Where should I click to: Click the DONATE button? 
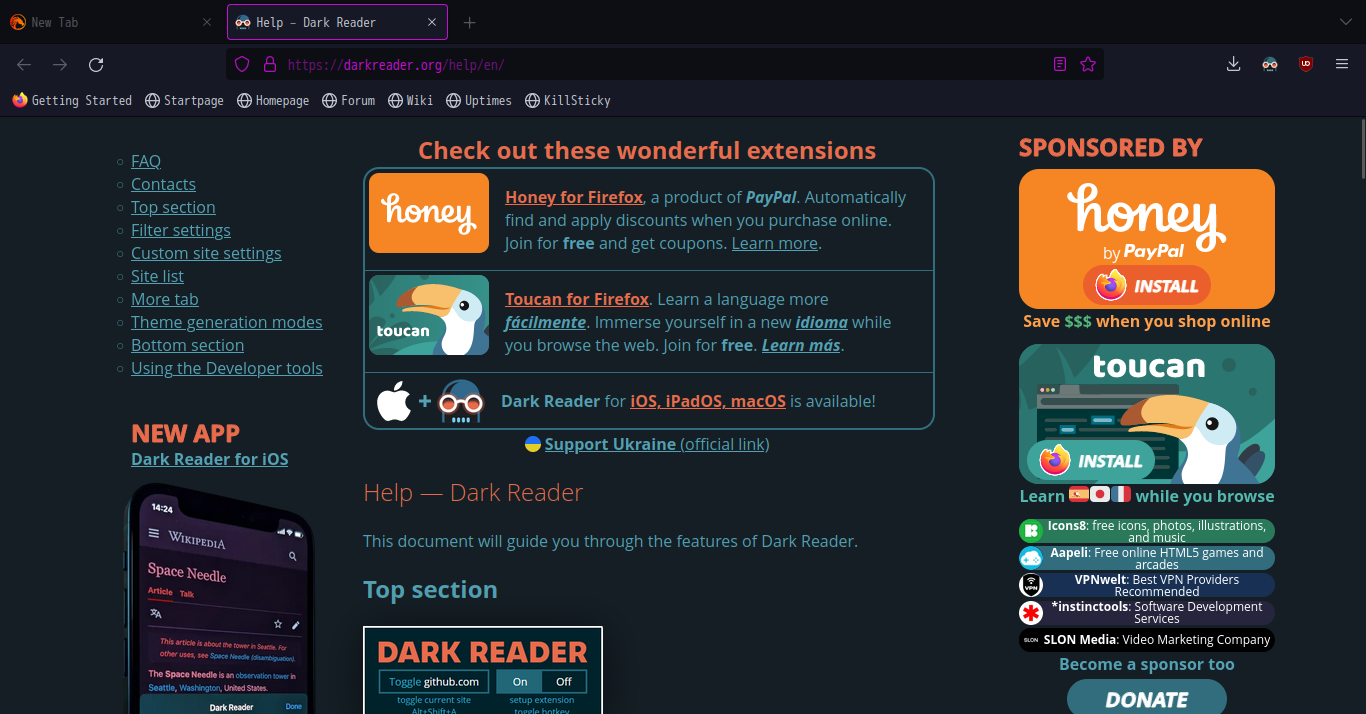point(1147,699)
